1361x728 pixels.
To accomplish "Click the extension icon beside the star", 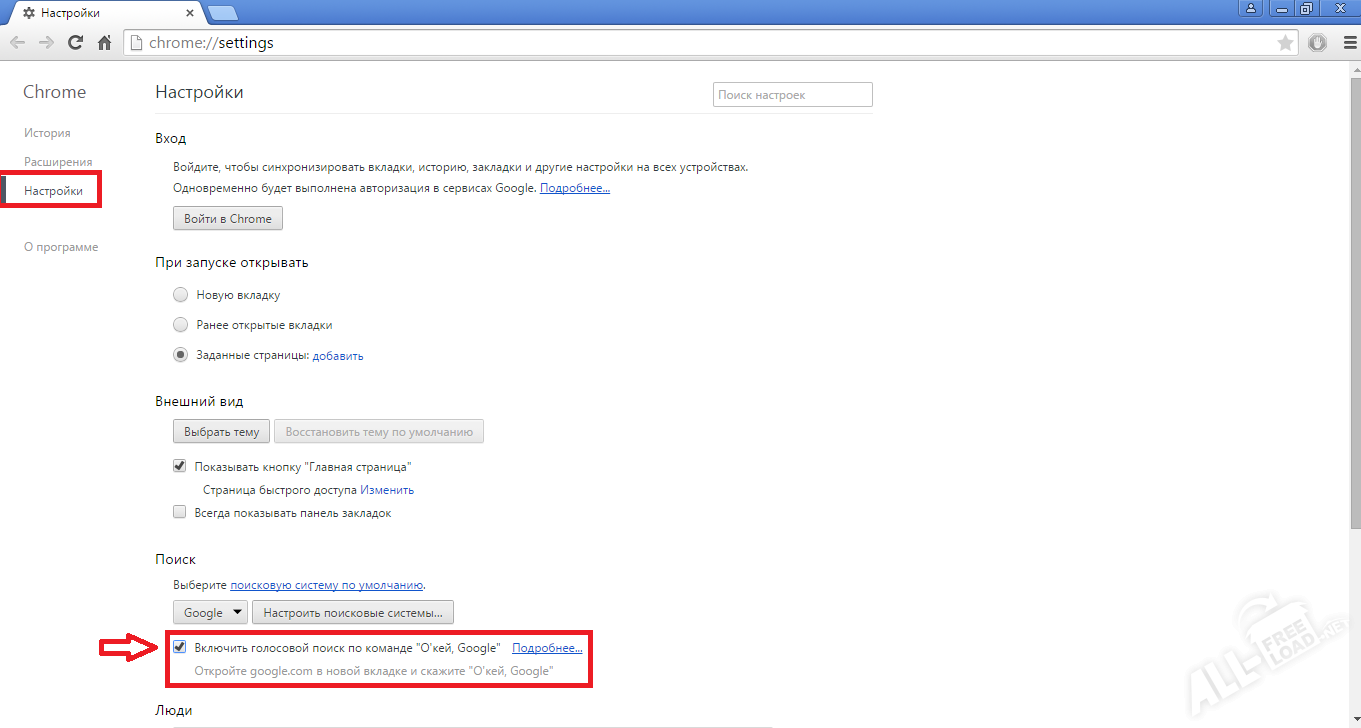I will click(1317, 43).
